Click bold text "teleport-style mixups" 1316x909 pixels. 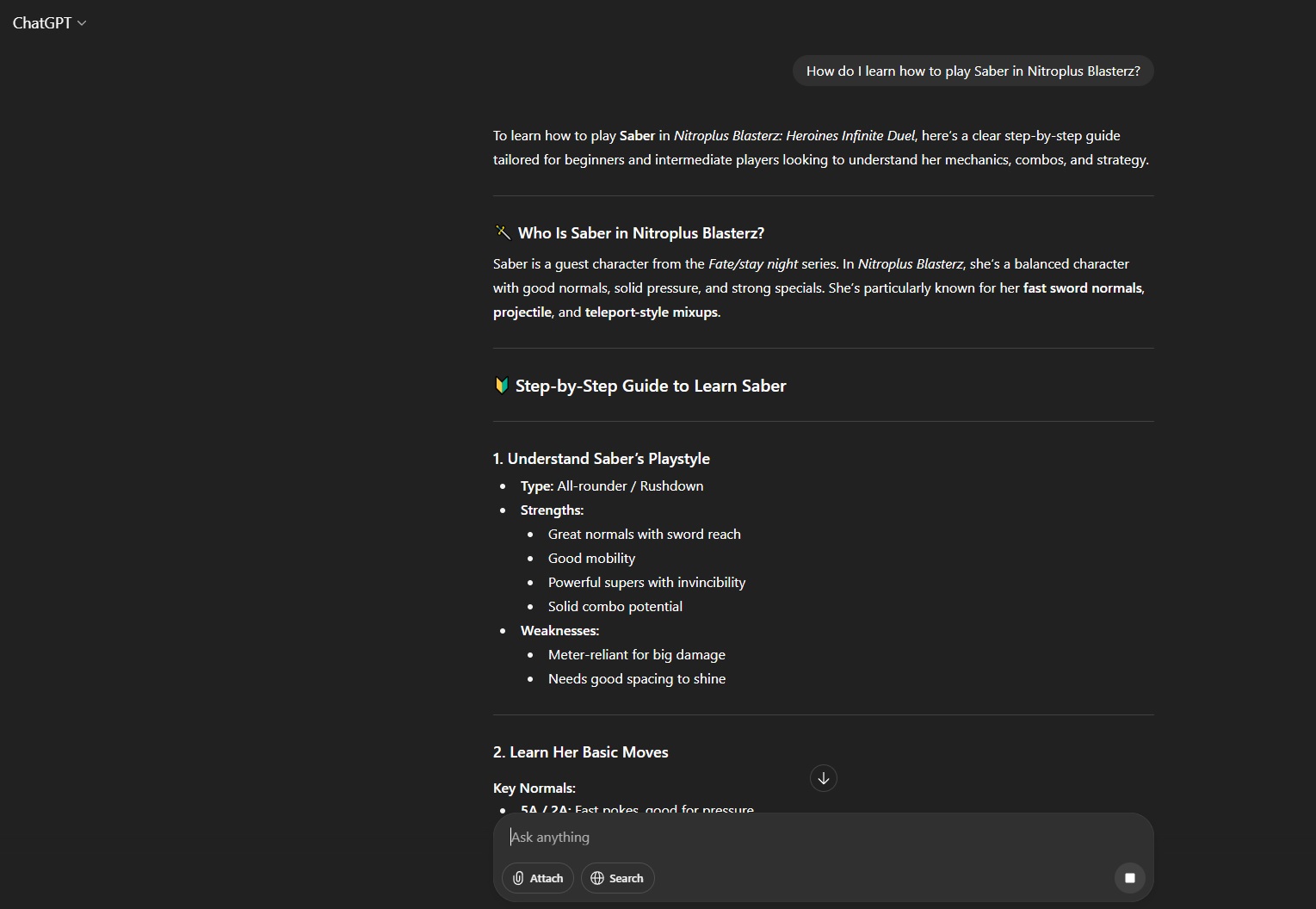(652, 312)
